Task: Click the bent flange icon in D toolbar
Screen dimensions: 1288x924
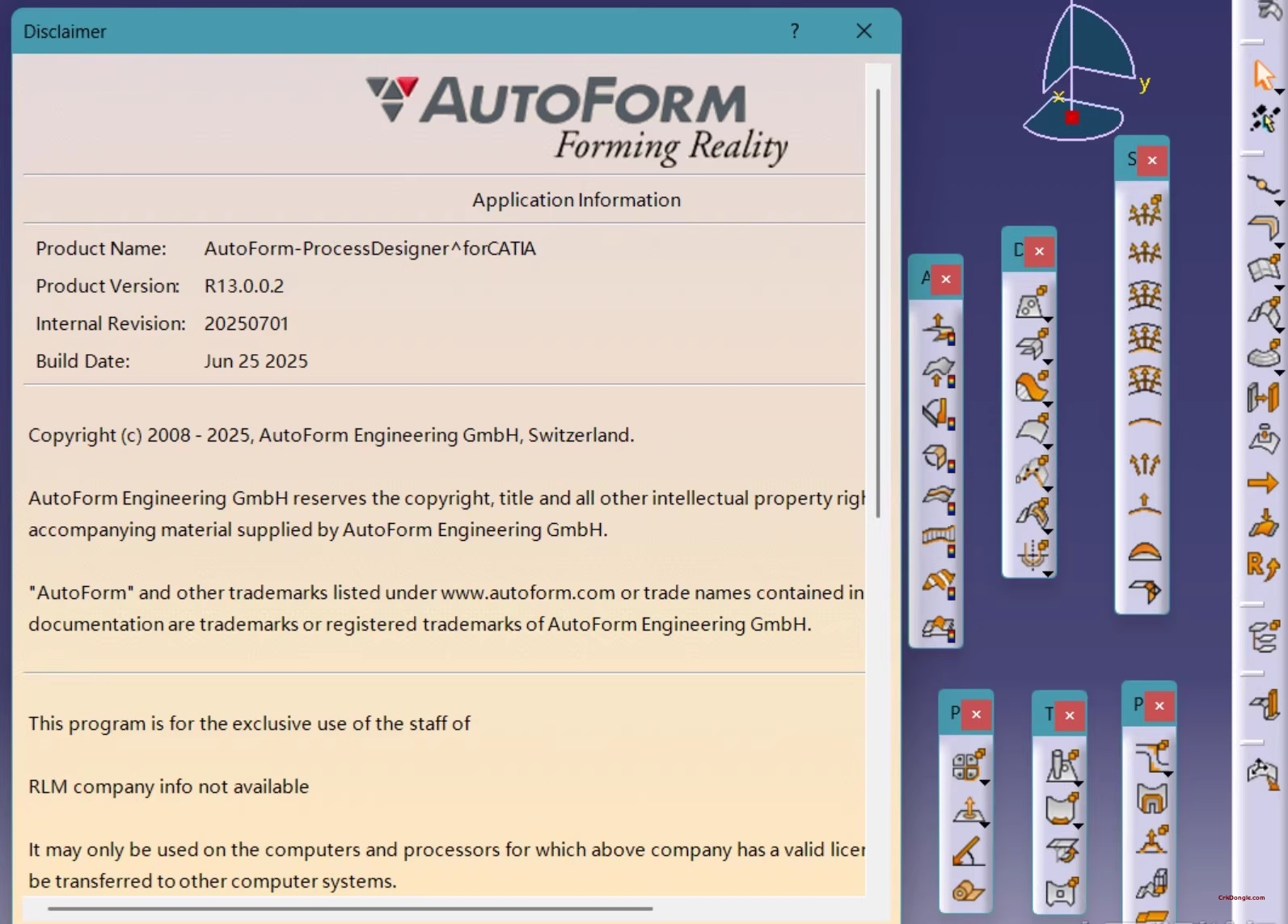Action: pyautogui.click(x=1033, y=344)
